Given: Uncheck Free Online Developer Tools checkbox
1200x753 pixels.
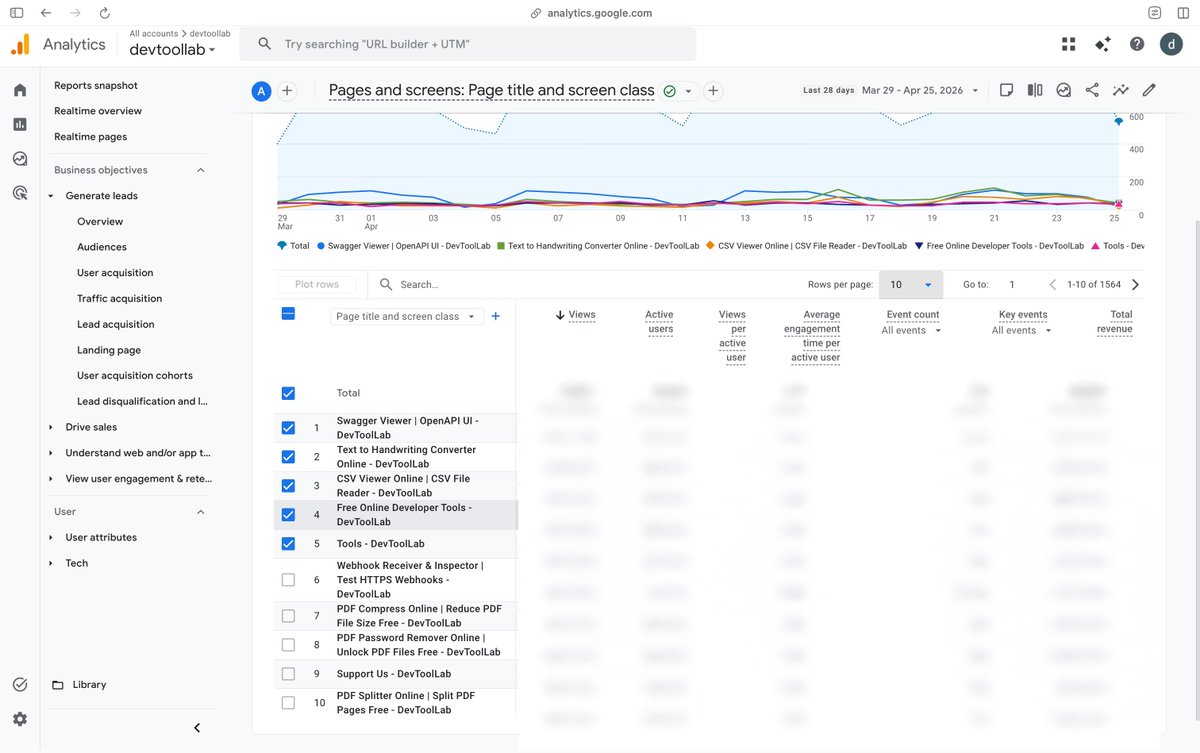Looking at the screenshot, I should 288,515.
